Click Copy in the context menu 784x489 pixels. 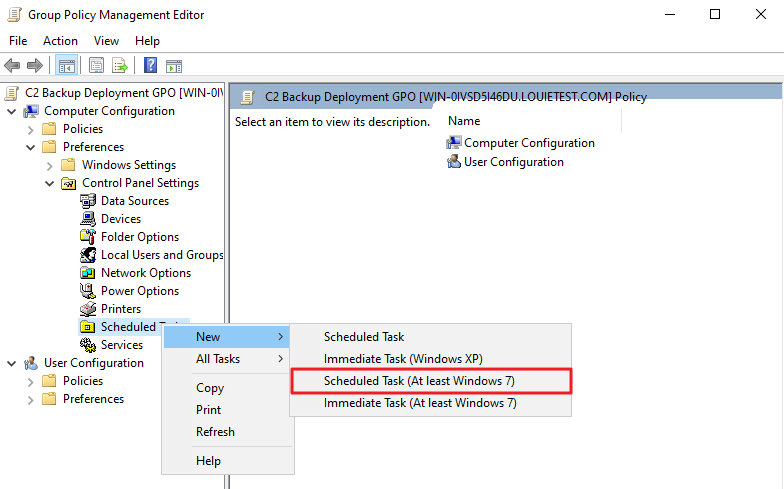tap(228, 388)
